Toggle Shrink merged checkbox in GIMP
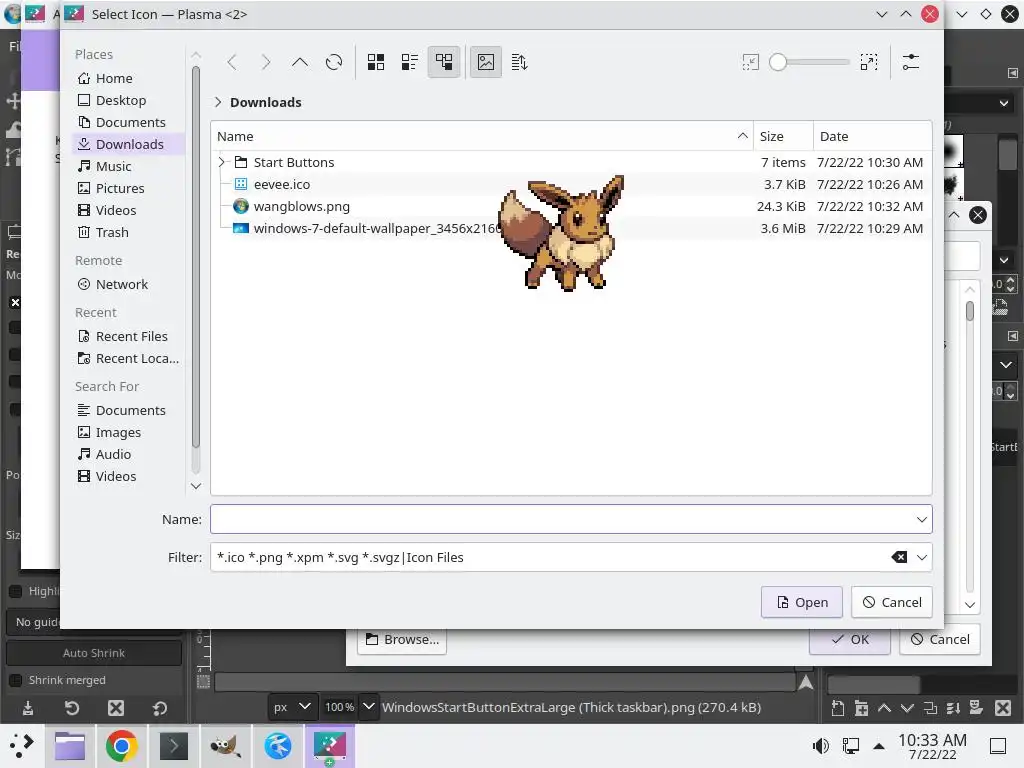This screenshot has width=1024, height=768. (x=16, y=680)
